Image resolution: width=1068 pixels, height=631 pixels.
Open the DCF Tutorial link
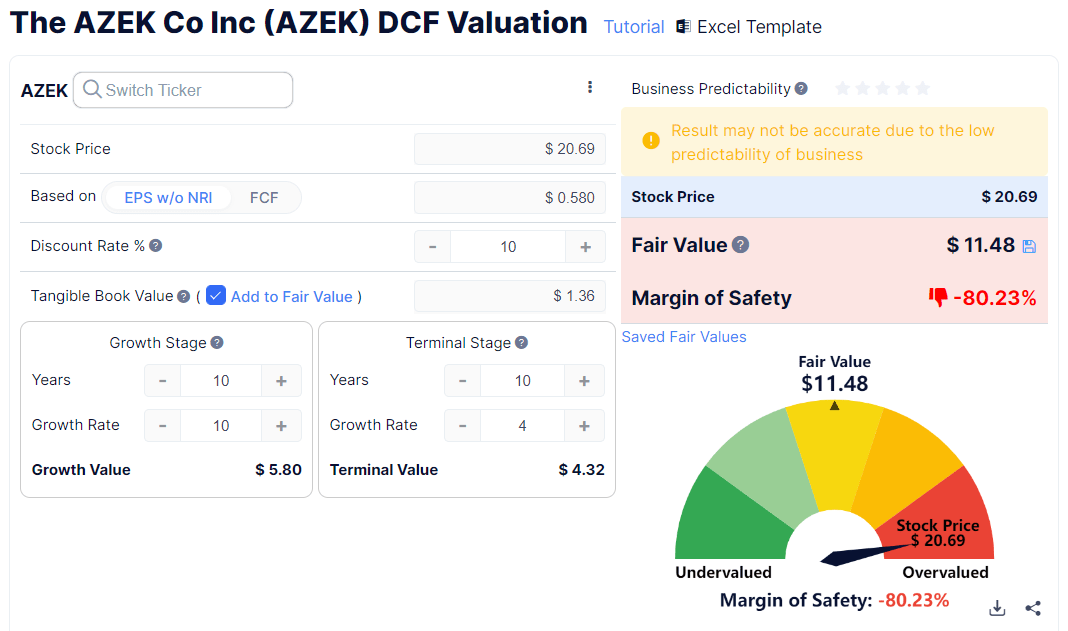633,27
